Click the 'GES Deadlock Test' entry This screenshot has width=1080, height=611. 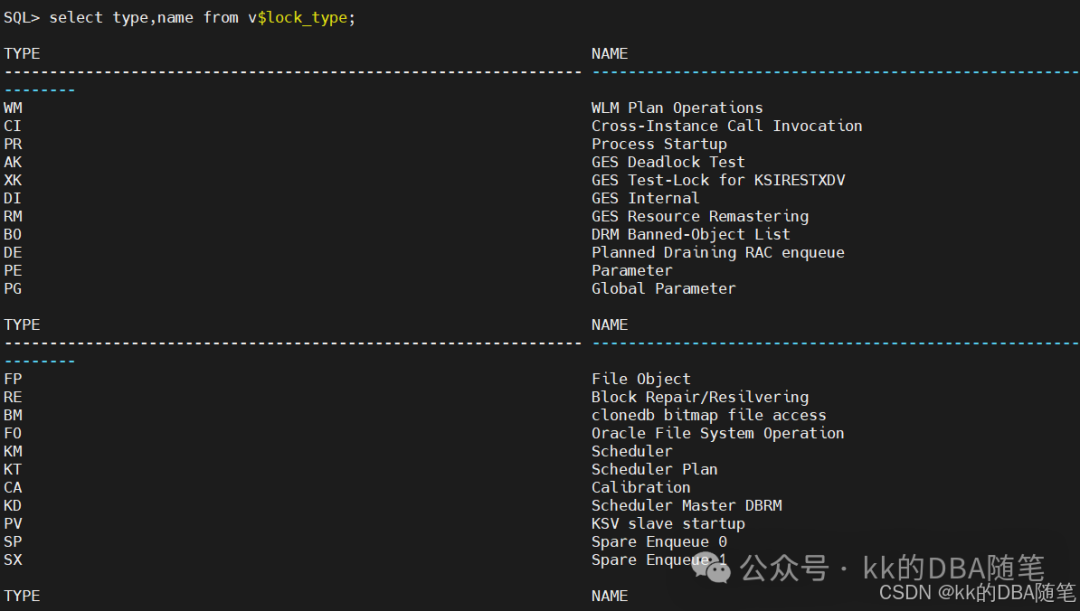668,162
